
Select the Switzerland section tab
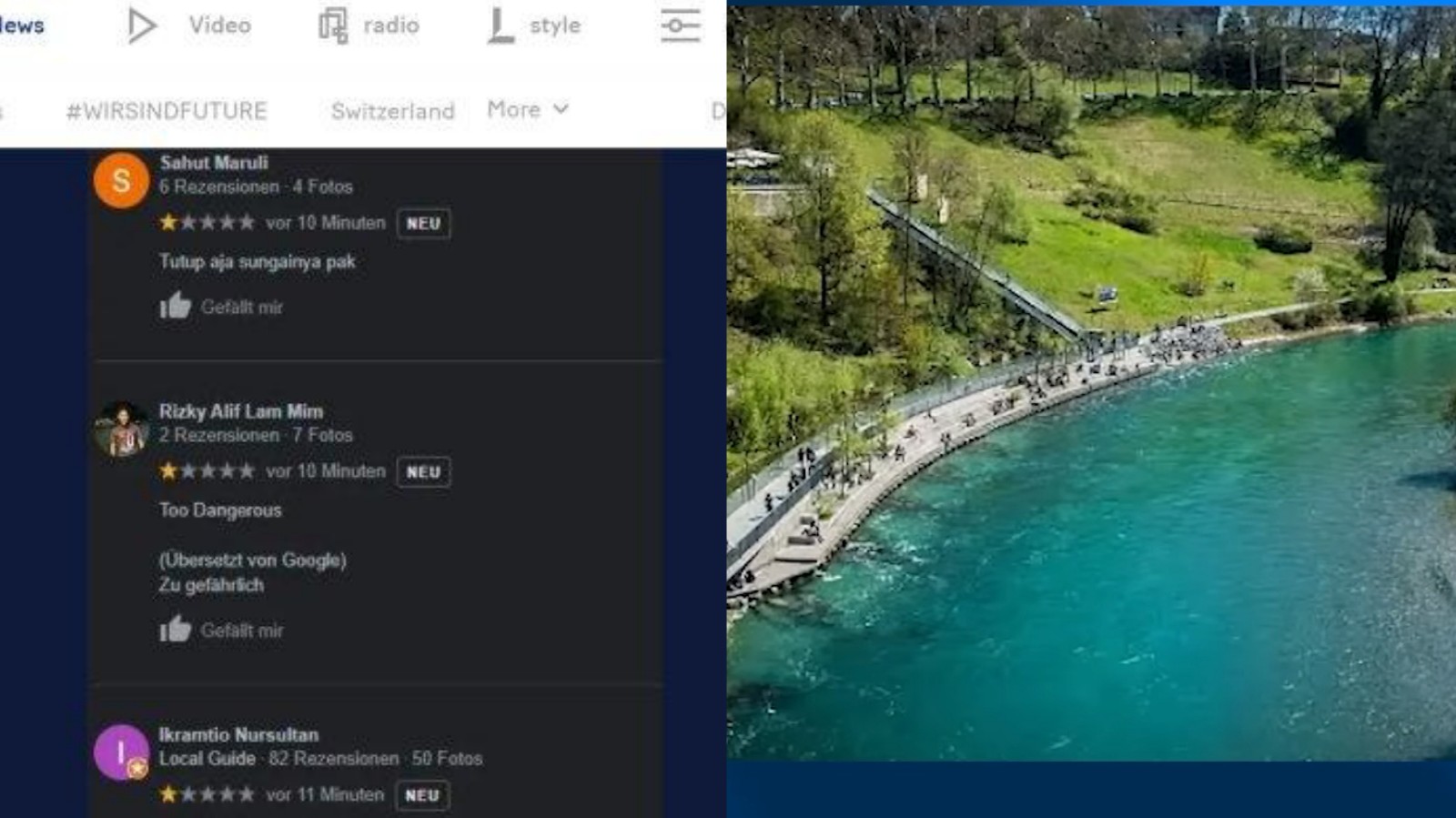point(392,111)
